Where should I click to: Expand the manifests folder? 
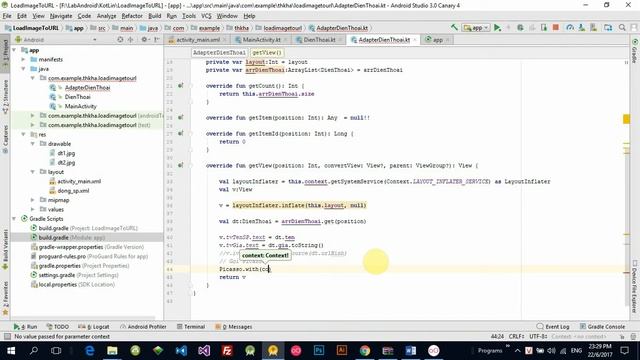pos(24,59)
